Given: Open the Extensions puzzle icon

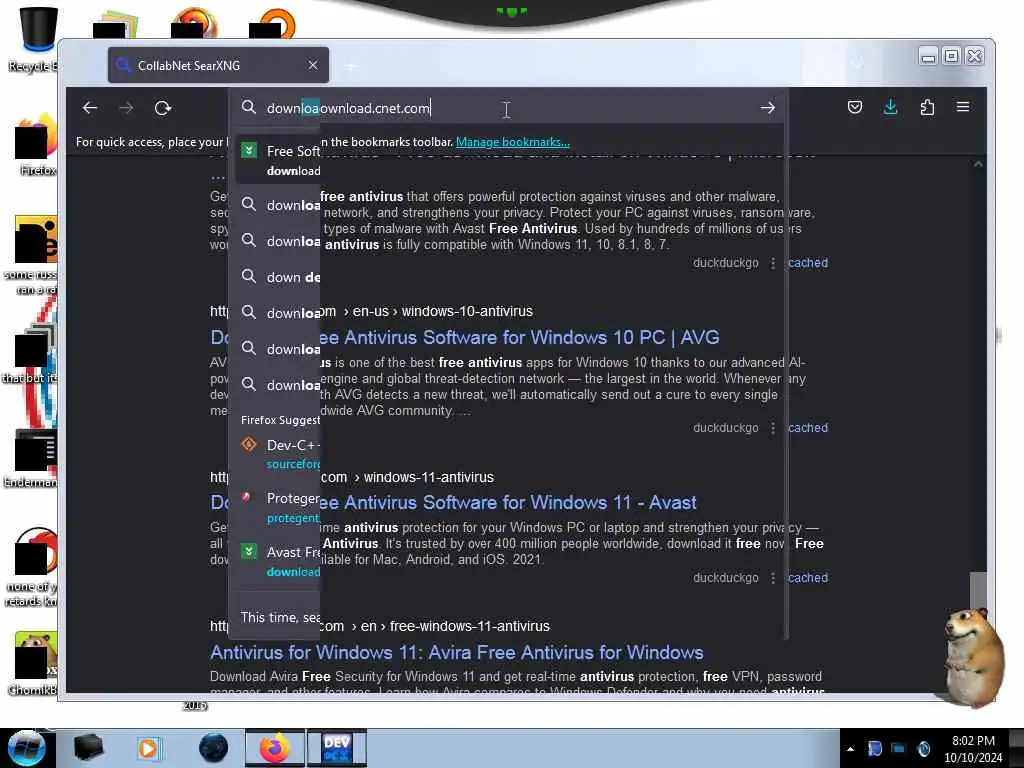Looking at the screenshot, I should pyautogui.click(x=927, y=107).
